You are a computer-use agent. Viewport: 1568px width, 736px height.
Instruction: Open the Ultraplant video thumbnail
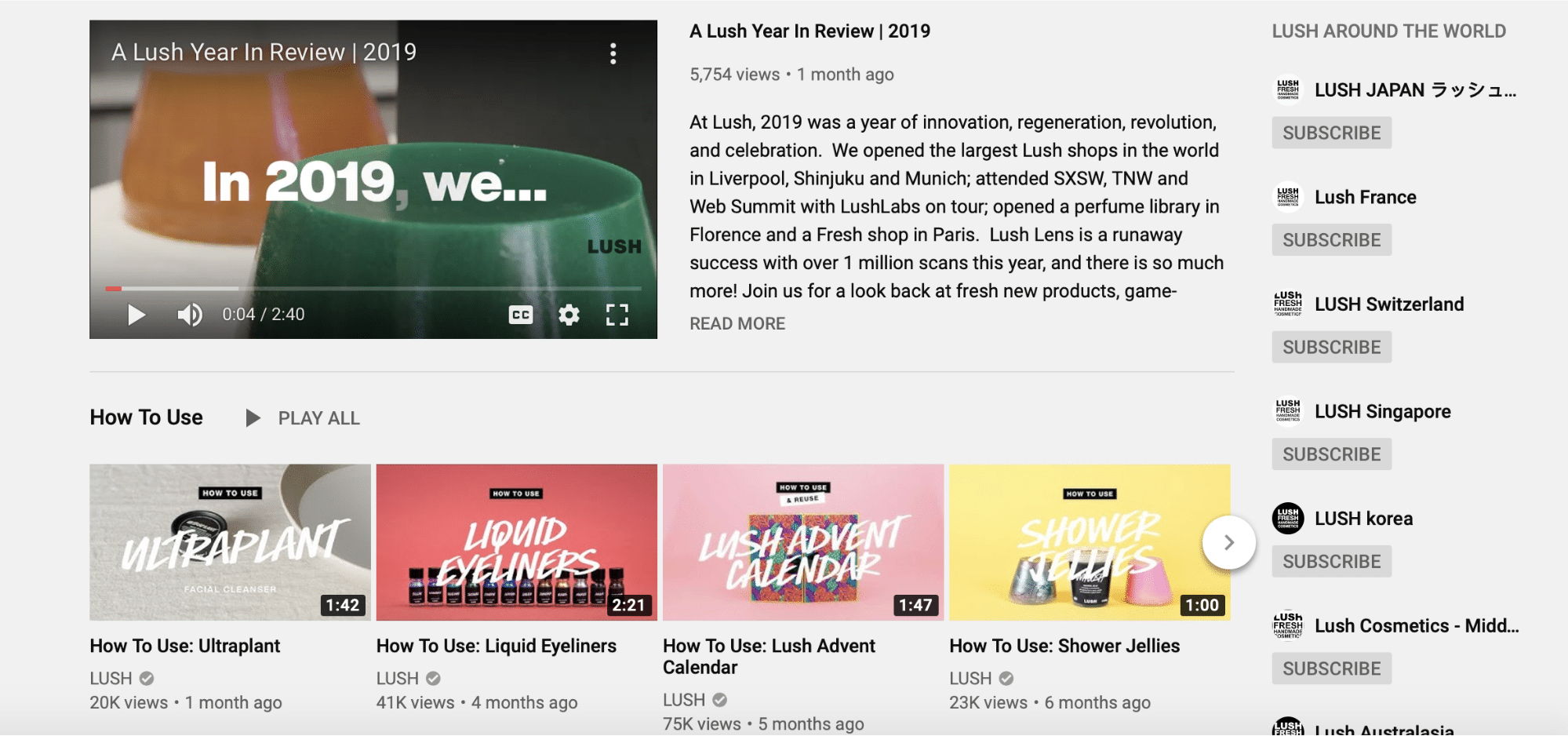click(x=230, y=542)
